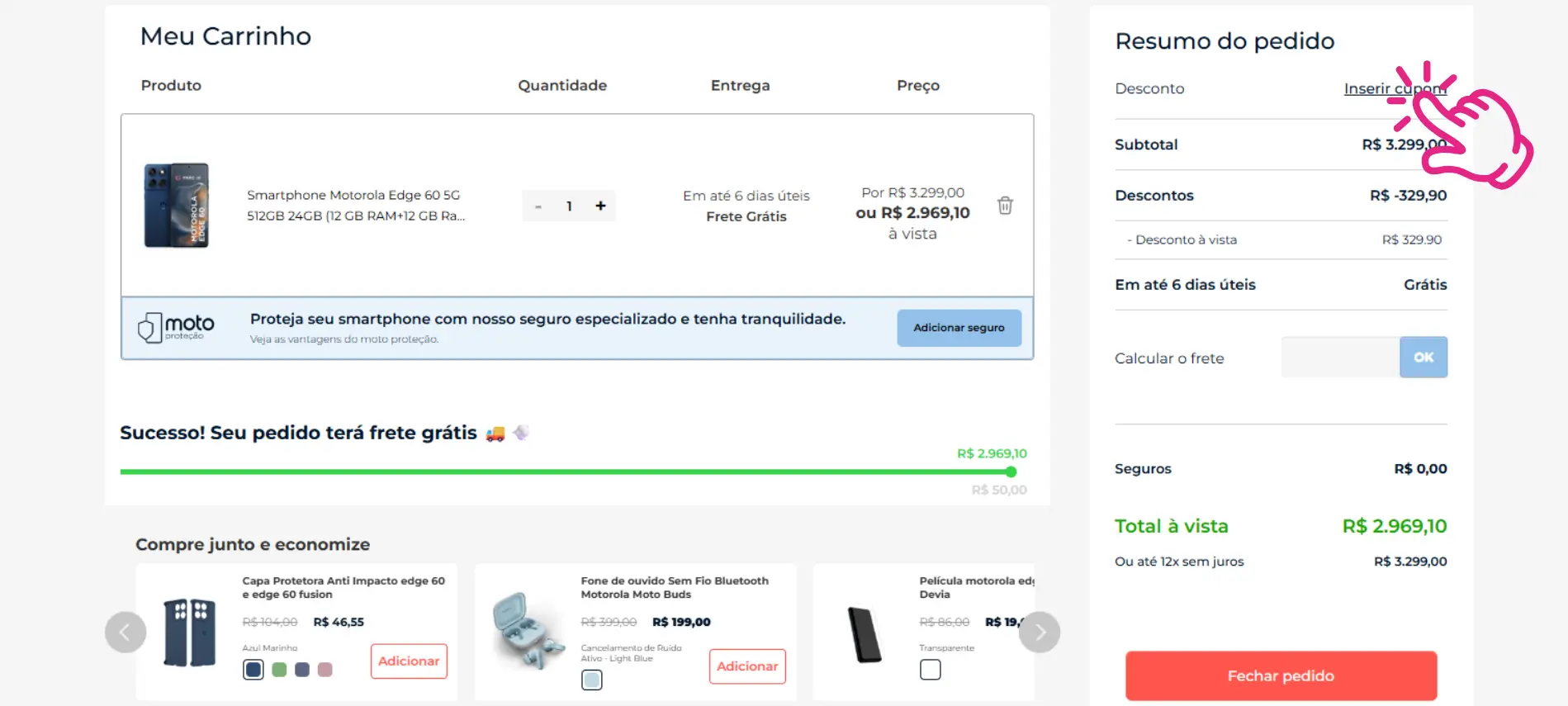Click the 'Capa Protetora Anti Impacto' title

[343, 588]
